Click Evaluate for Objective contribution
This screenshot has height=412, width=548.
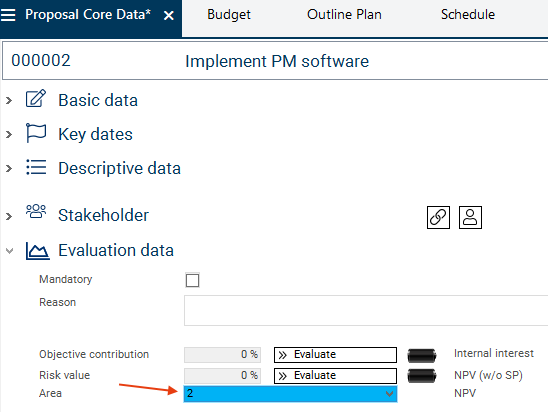tap(336, 355)
